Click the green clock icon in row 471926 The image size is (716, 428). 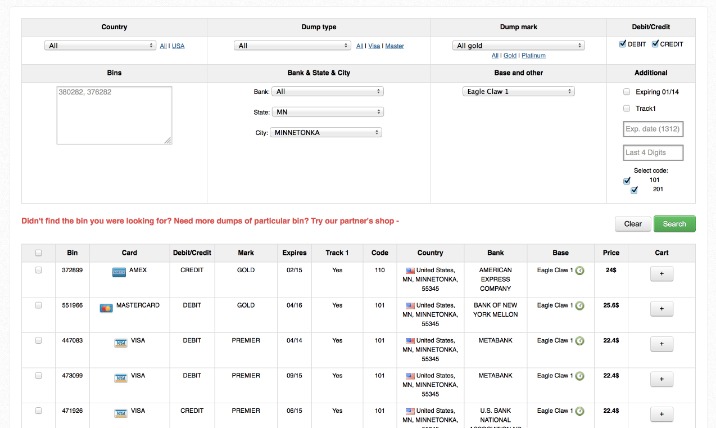pyautogui.click(x=579, y=411)
